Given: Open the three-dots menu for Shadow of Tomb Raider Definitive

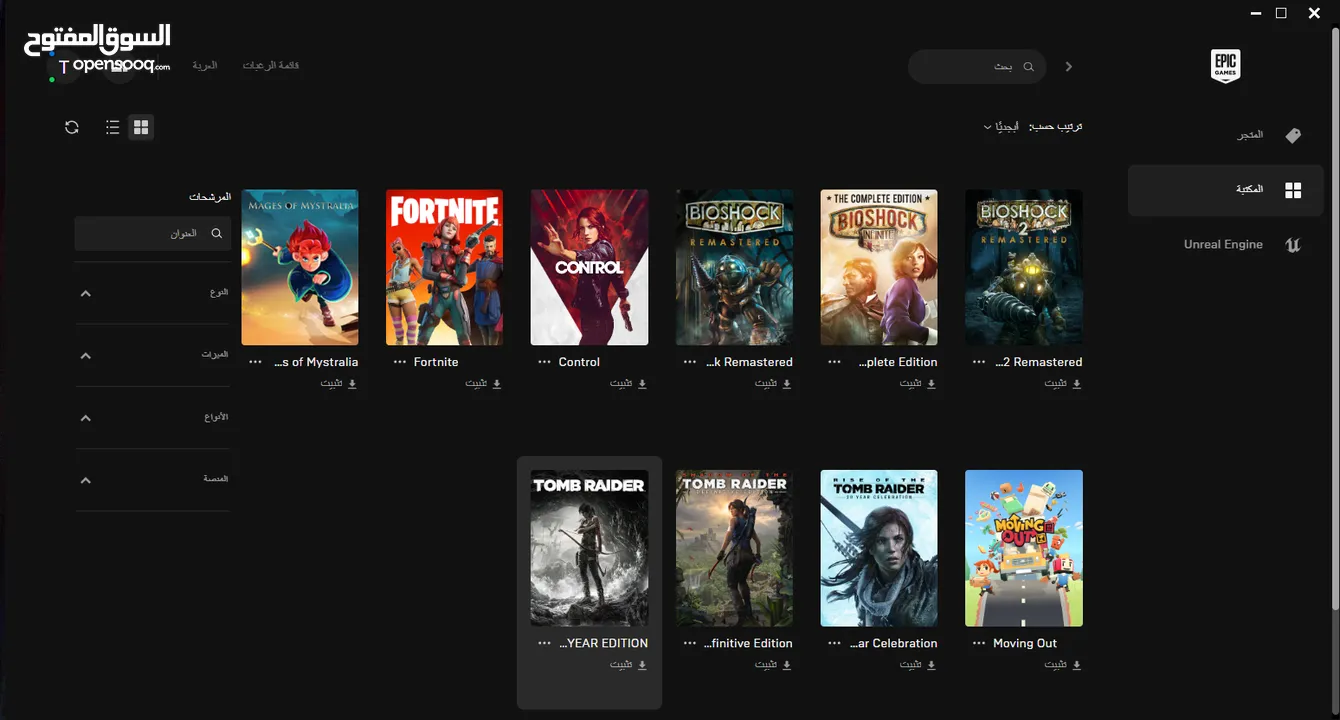Looking at the screenshot, I should (x=690, y=643).
